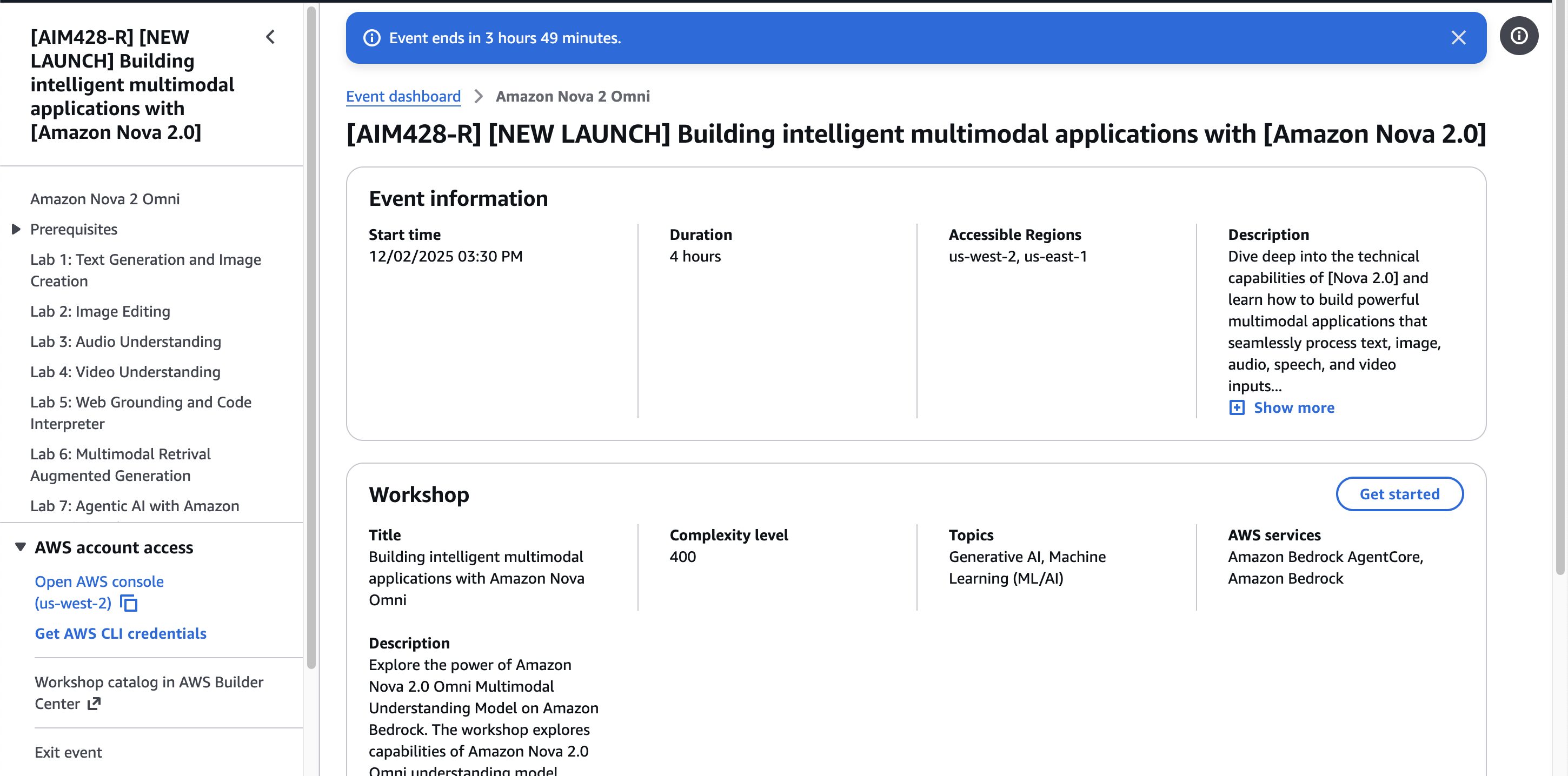Collapse the left navigation sidebar
1568x776 pixels.
(x=271, y=37)
